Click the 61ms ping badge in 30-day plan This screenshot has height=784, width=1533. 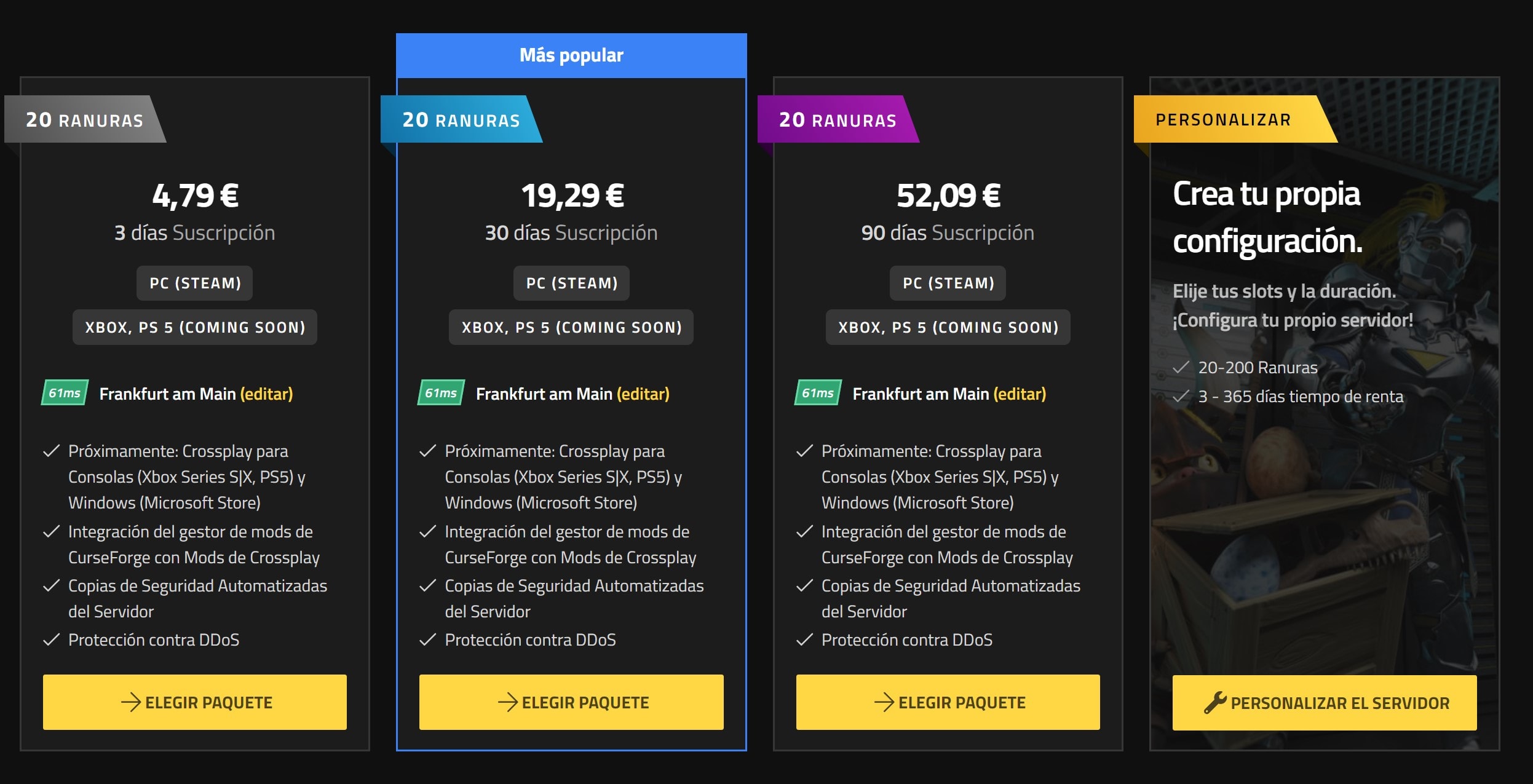pyautogui.click(x=441, y=393)
